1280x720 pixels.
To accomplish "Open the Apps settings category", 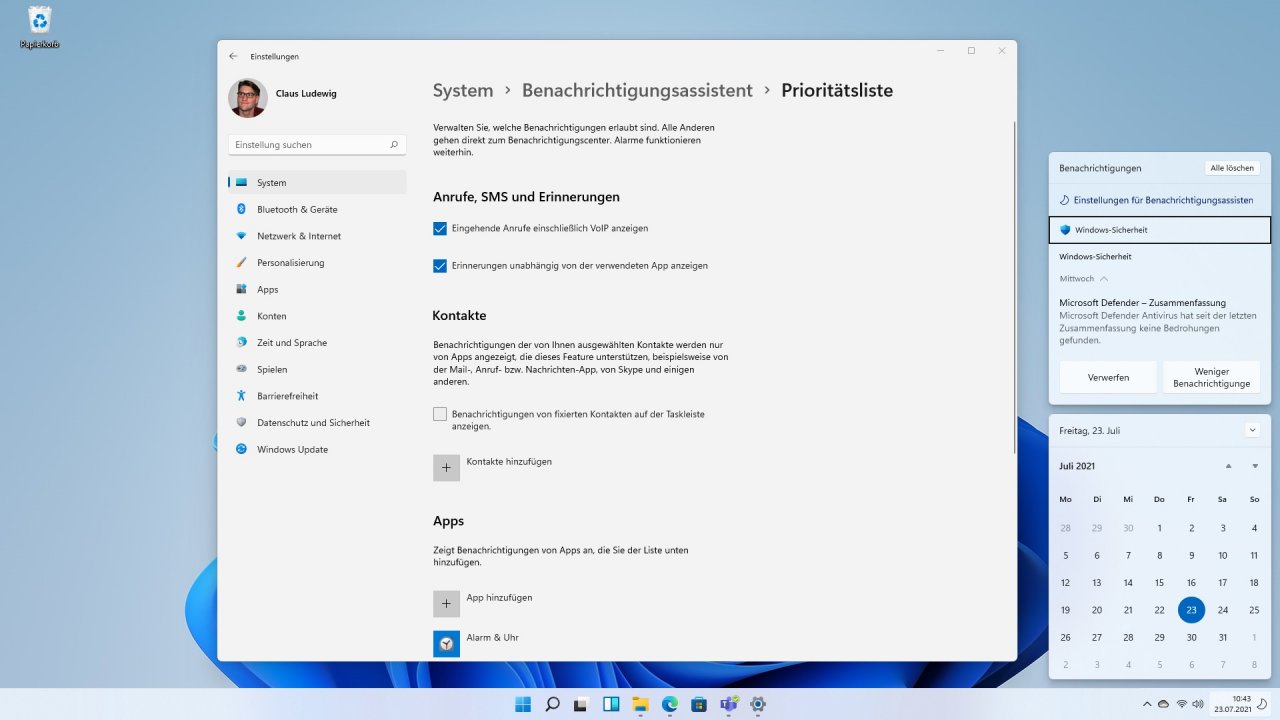I will pyautogui.click(x=317, y=289).
